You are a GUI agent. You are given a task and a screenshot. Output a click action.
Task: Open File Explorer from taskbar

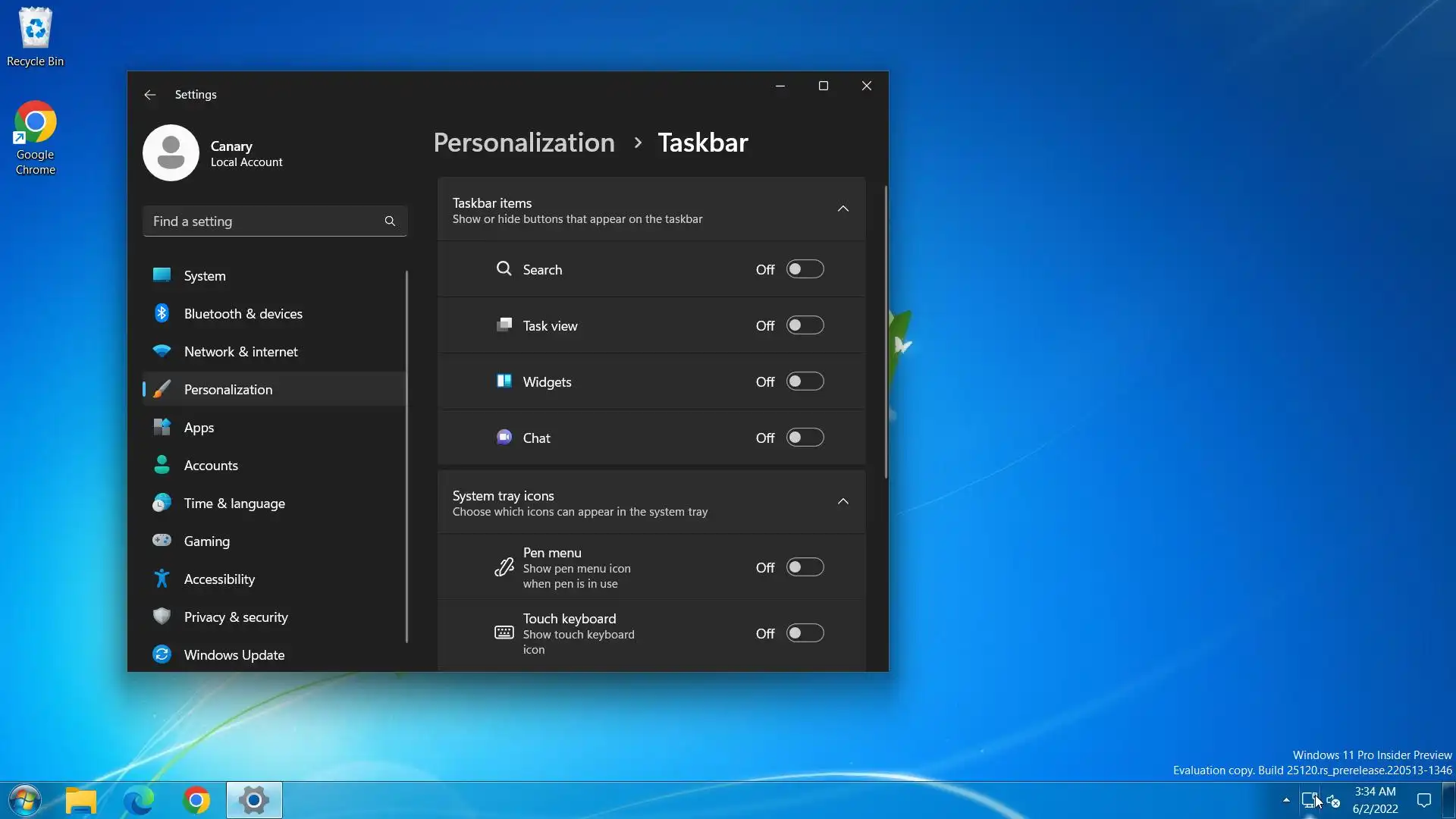[x=81, y=801]
